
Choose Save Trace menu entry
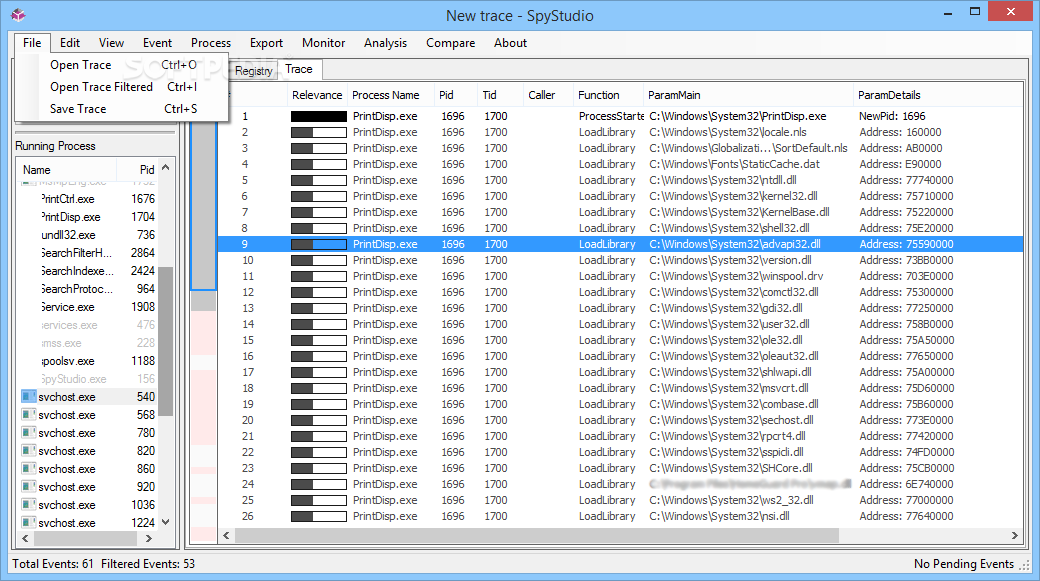pyautogui.click(x=123, y=109)
